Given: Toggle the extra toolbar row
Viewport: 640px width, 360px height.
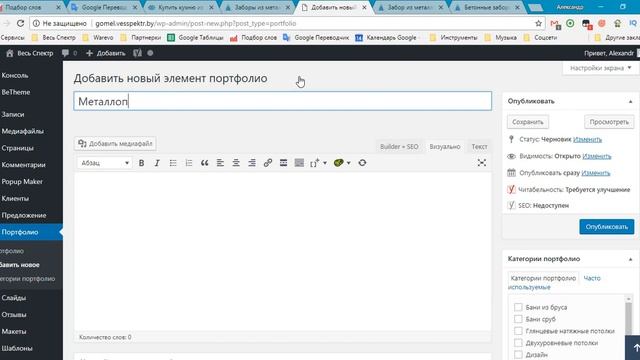Looking at the screenshot, I should [299, 163].
